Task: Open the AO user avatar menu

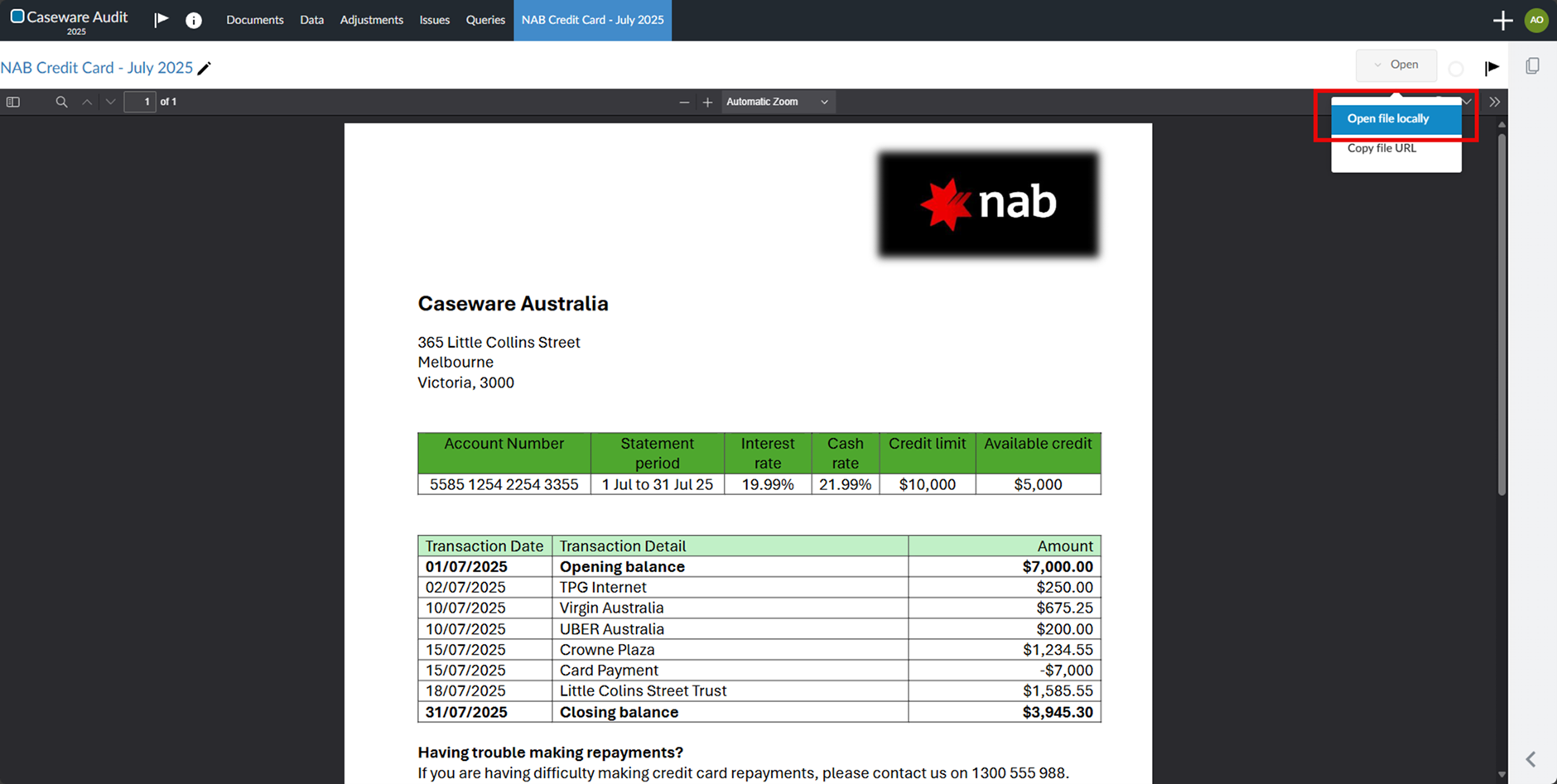Action: [x=1537, y=20]
